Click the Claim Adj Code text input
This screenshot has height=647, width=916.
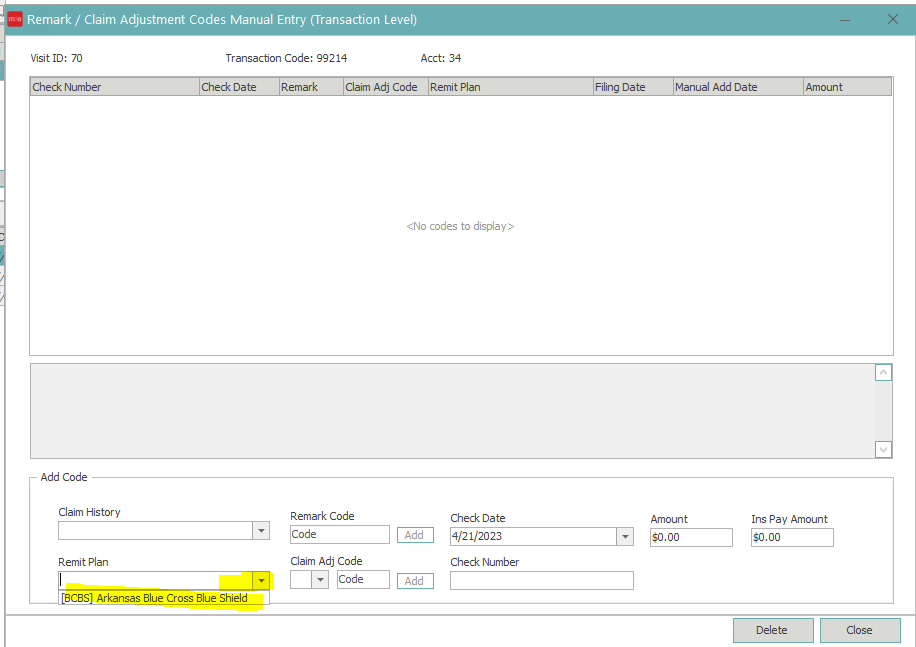click(x=363, y=580)
